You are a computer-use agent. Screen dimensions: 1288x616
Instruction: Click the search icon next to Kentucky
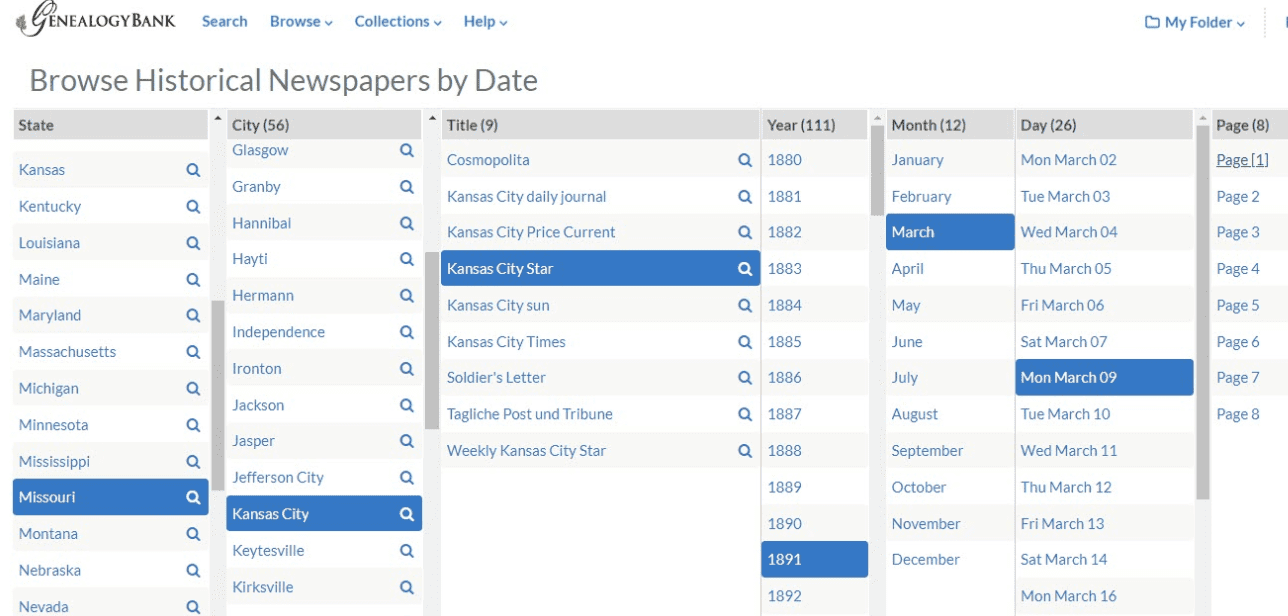(193, 206)
